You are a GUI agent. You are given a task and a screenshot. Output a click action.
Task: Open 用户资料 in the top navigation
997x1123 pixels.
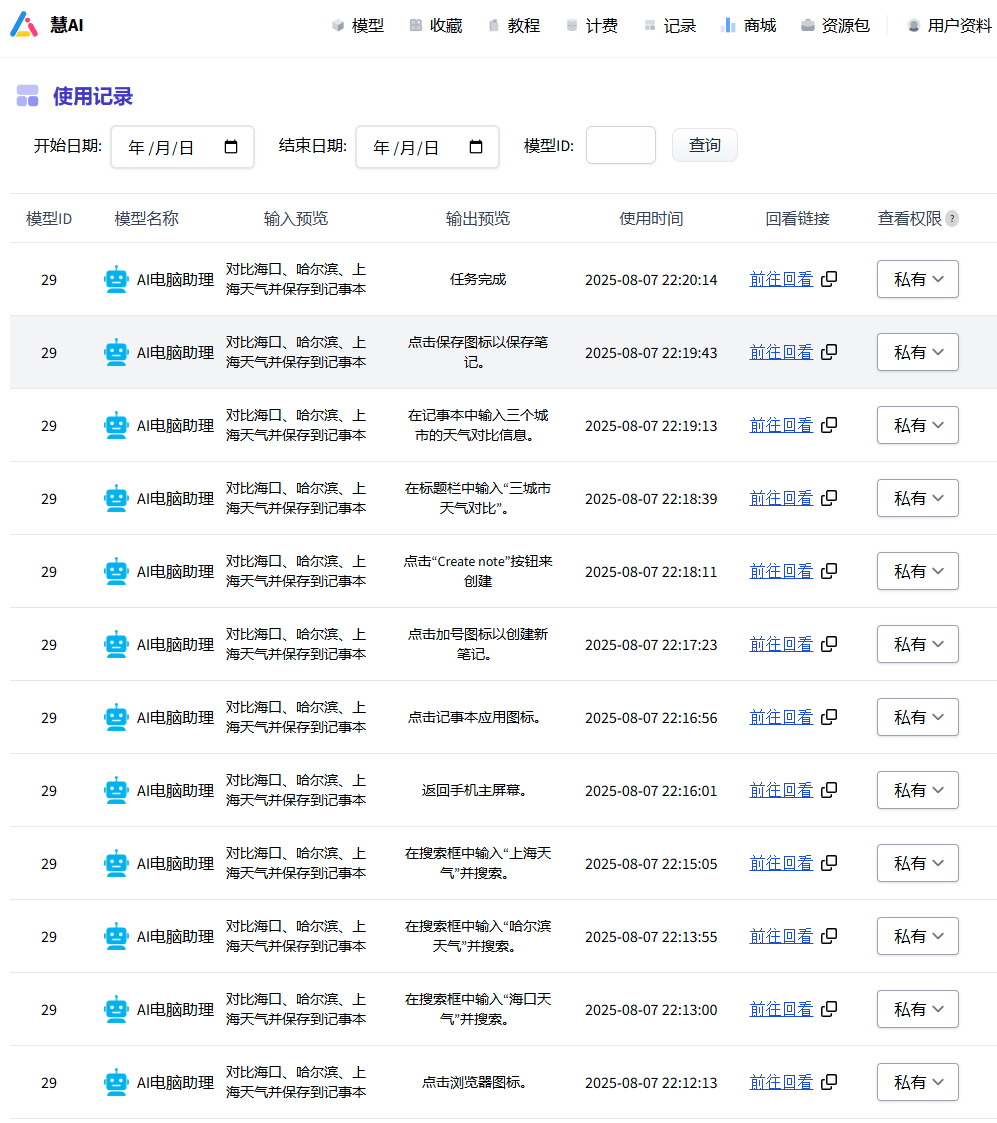click(x=948, y=26)
